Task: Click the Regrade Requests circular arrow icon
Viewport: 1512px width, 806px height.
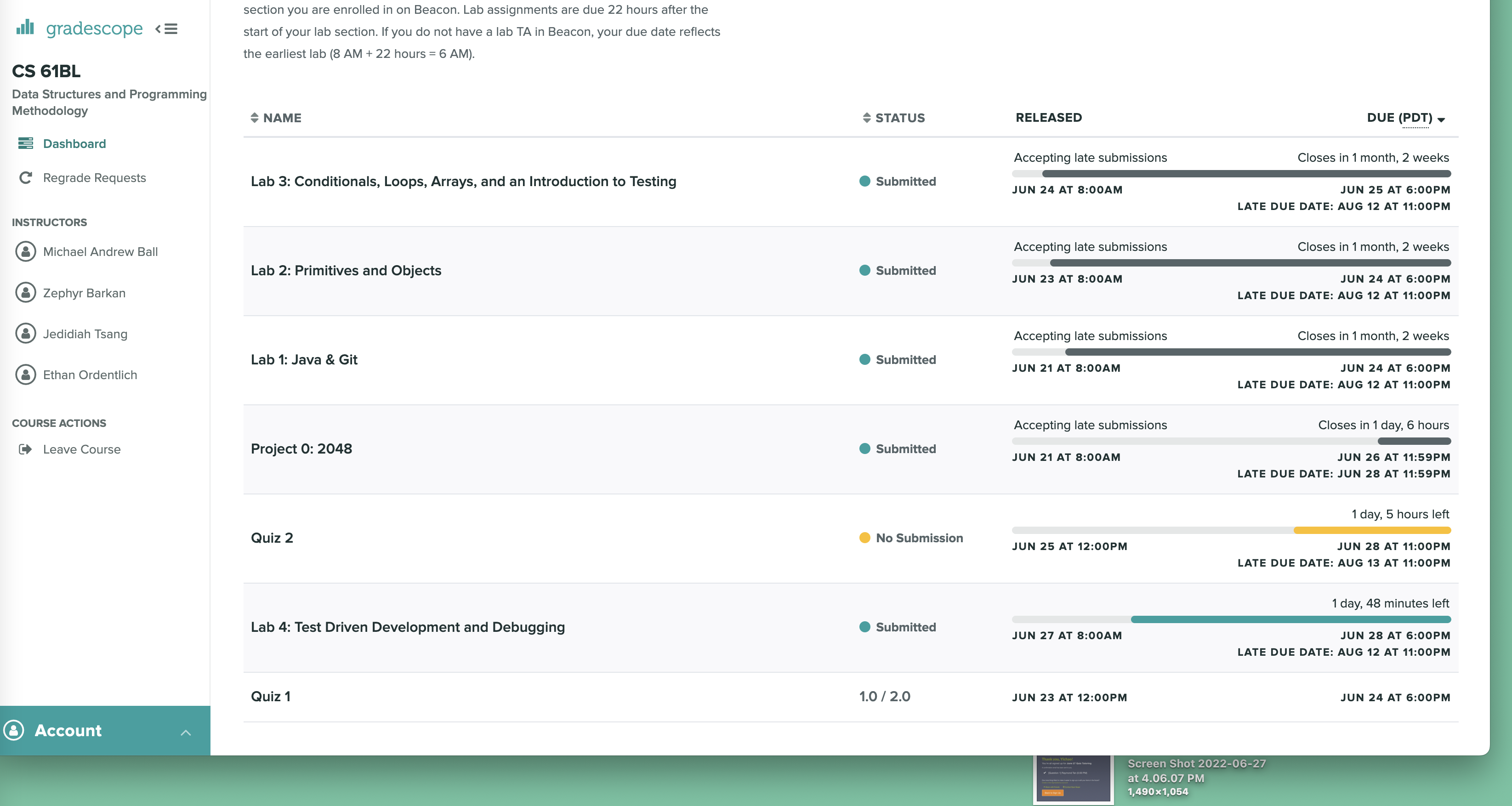Action: tap(25, 177)
